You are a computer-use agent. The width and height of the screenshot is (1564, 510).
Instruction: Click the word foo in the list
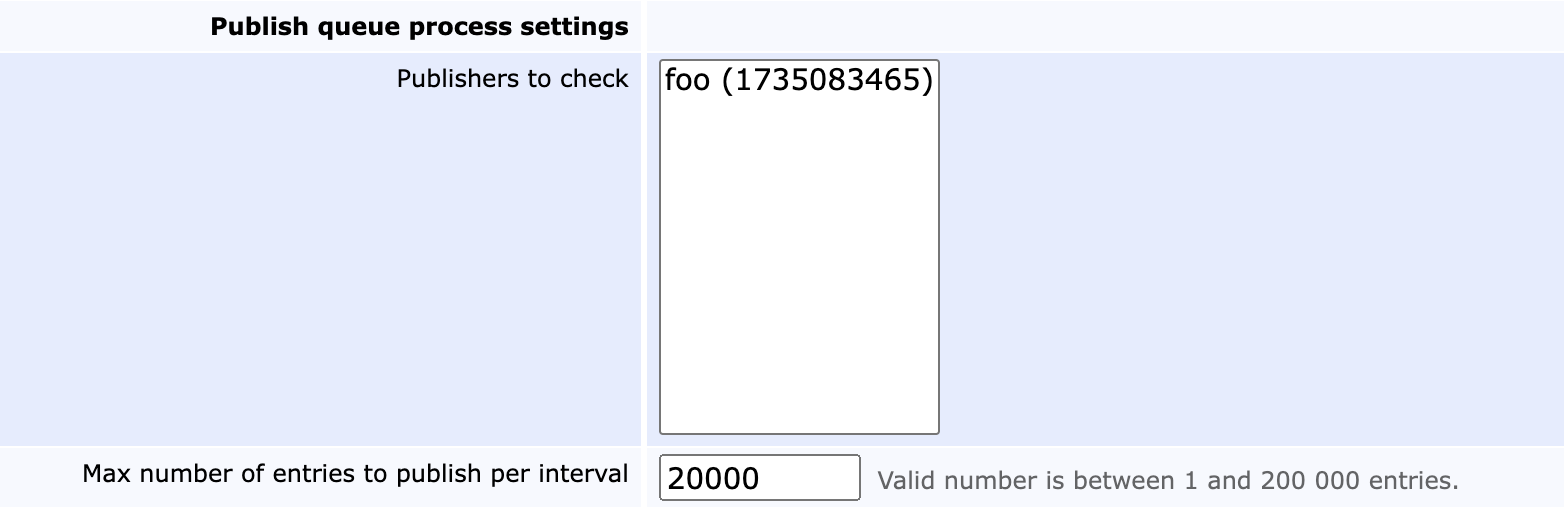click(x=686, y=80)
